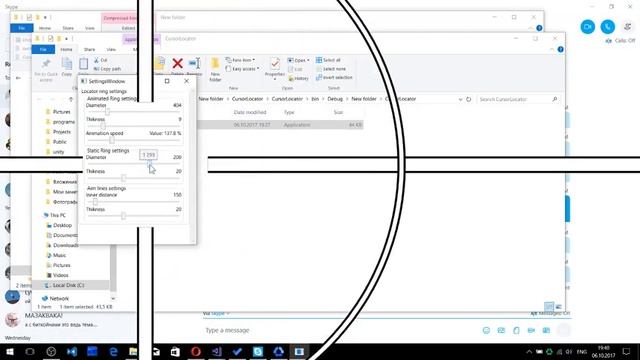Open Properties in the CursorLocator ribbon

(x=275, y=68)
